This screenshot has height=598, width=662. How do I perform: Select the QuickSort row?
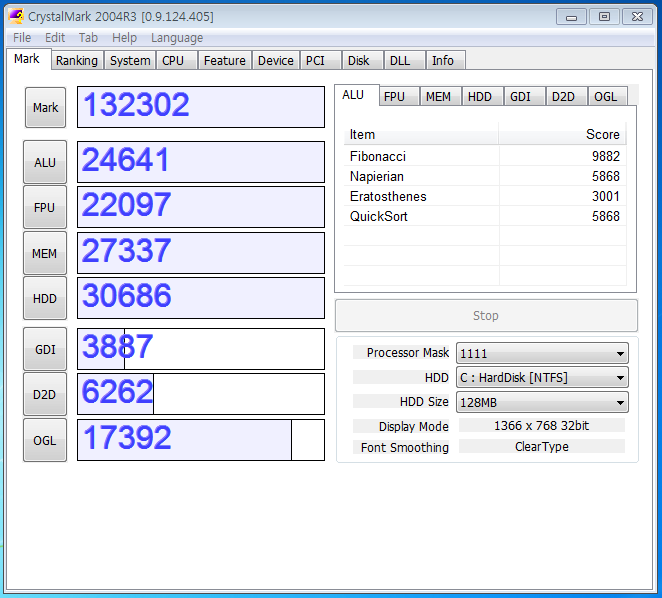click(x=485, y=216)
